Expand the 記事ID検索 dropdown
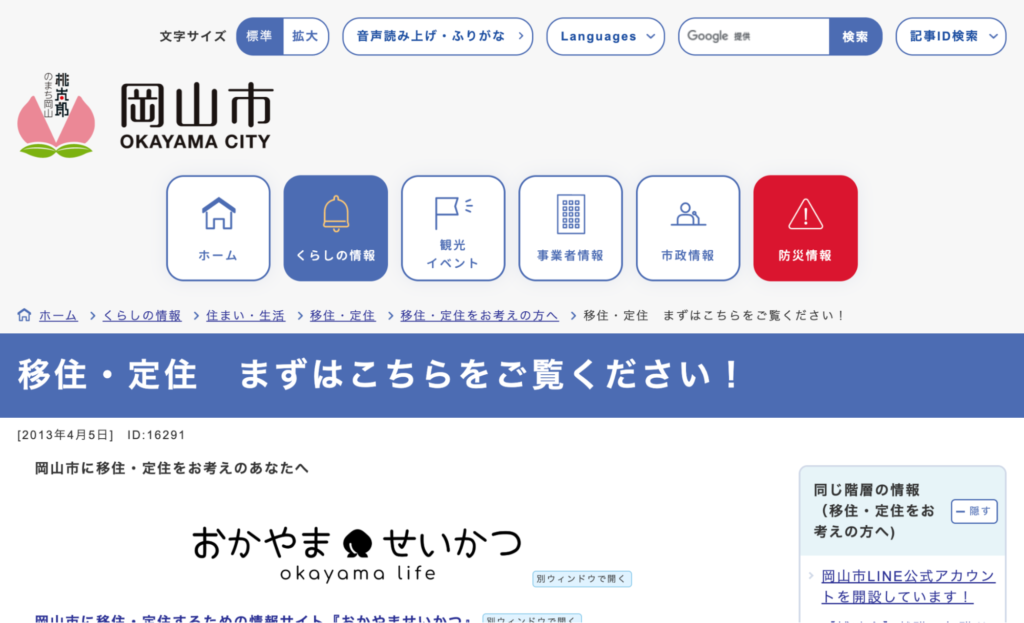Screen dimensions: 1024x623 pos(949,36)
